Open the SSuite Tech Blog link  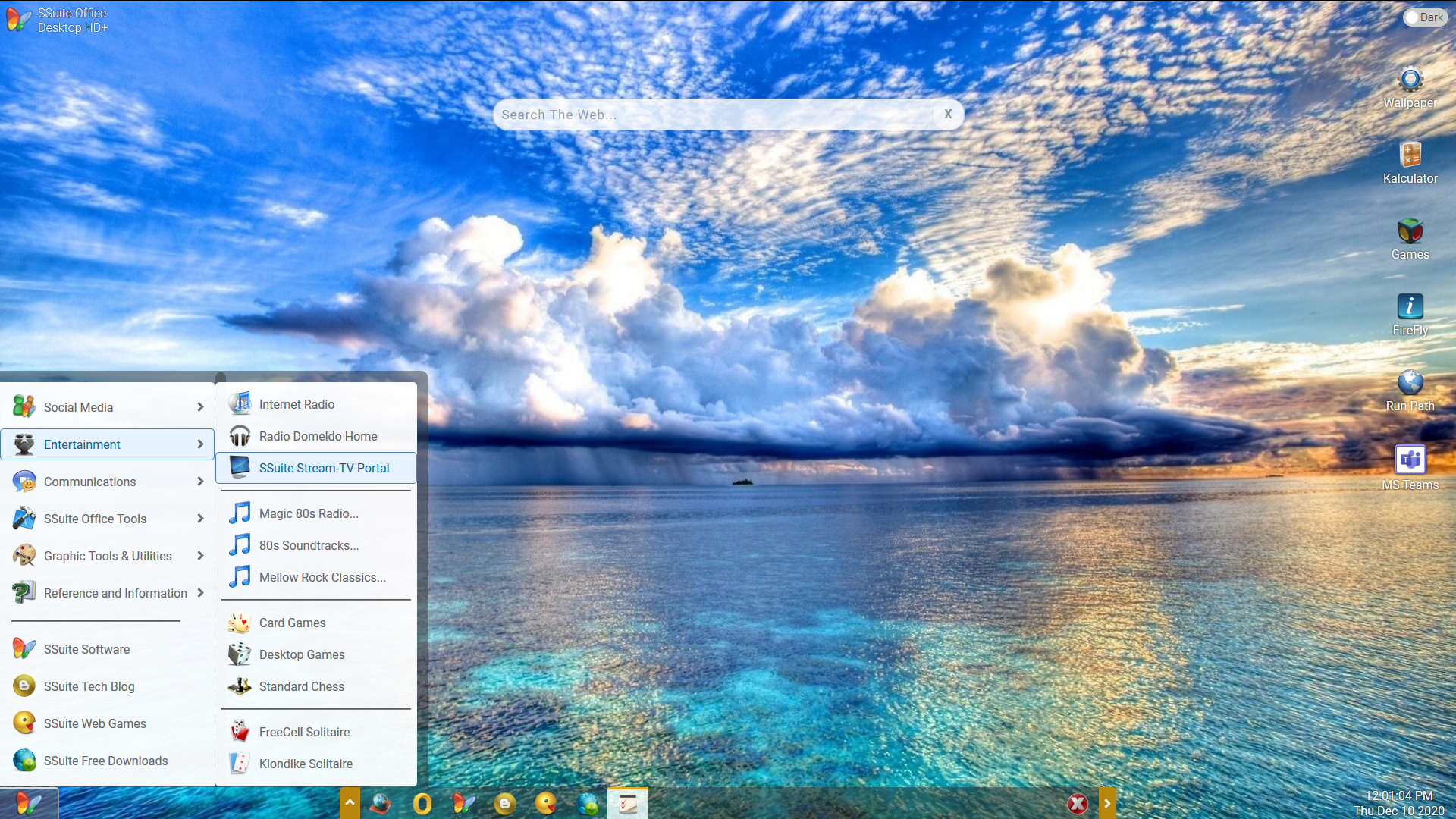click(x=89, y=686)
